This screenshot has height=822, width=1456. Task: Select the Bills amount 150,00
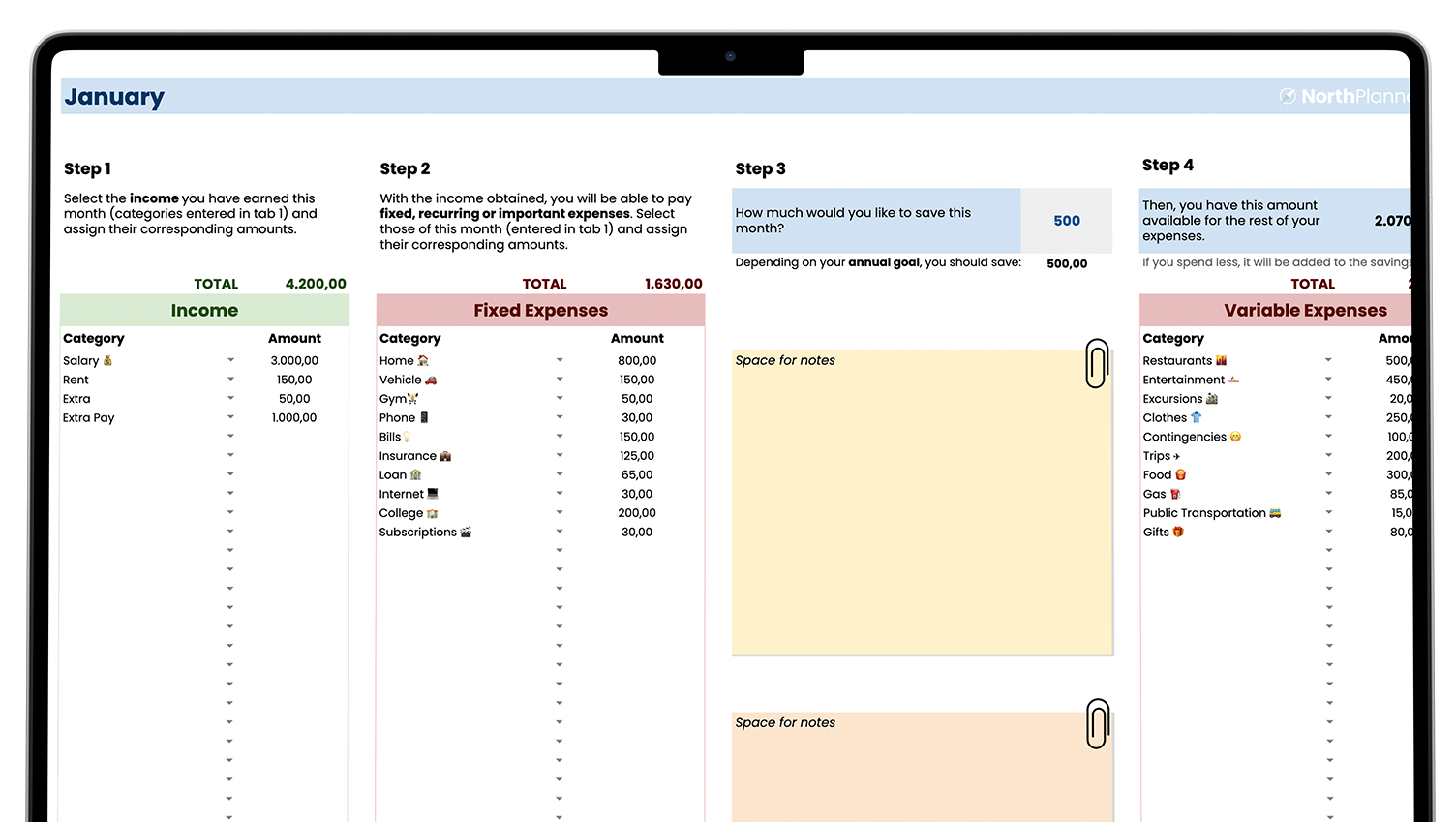pos(637,437)
